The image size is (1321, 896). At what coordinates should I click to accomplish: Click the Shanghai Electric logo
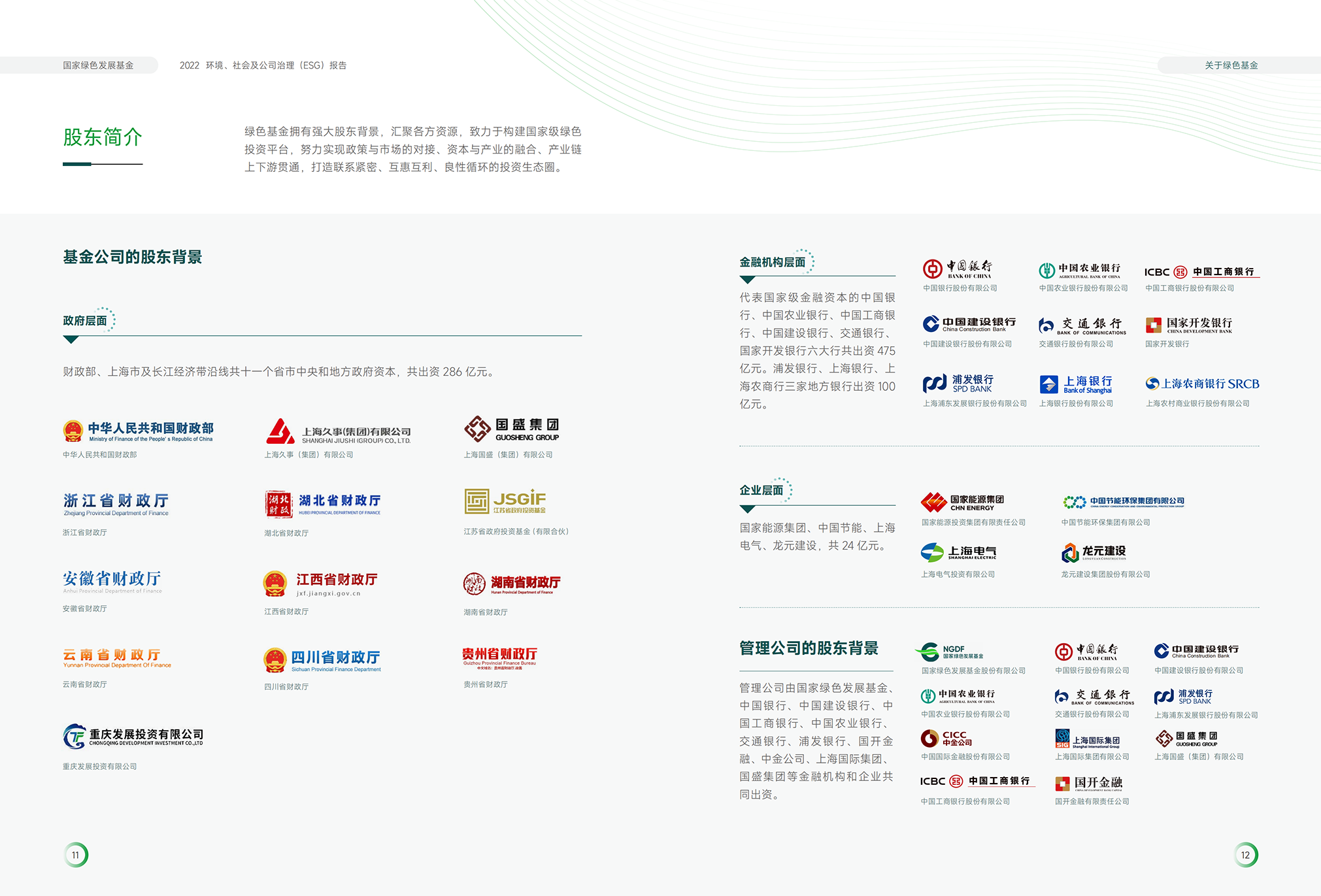(958, 553)
